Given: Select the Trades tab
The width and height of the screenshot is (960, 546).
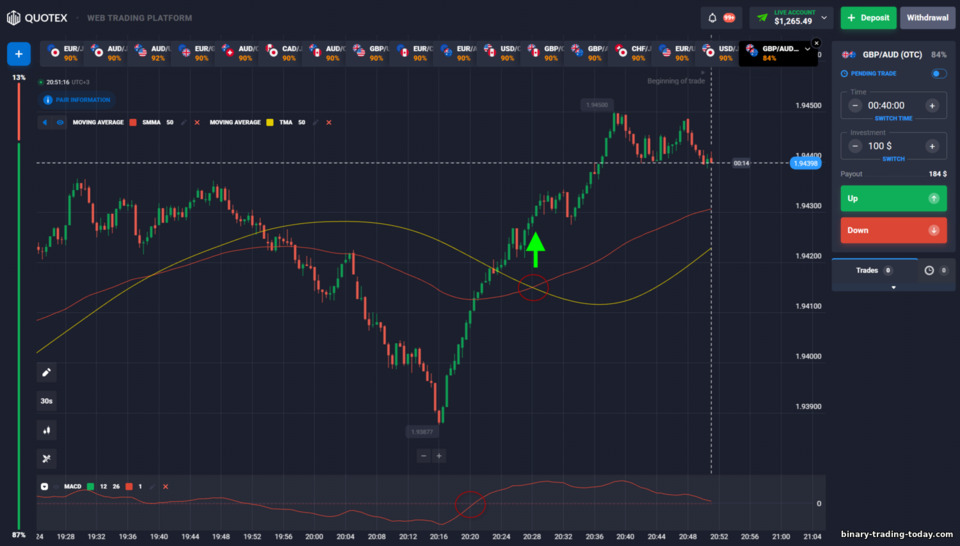Looking at the screenshot, I should pyautogui.click(x=874, y=271).
